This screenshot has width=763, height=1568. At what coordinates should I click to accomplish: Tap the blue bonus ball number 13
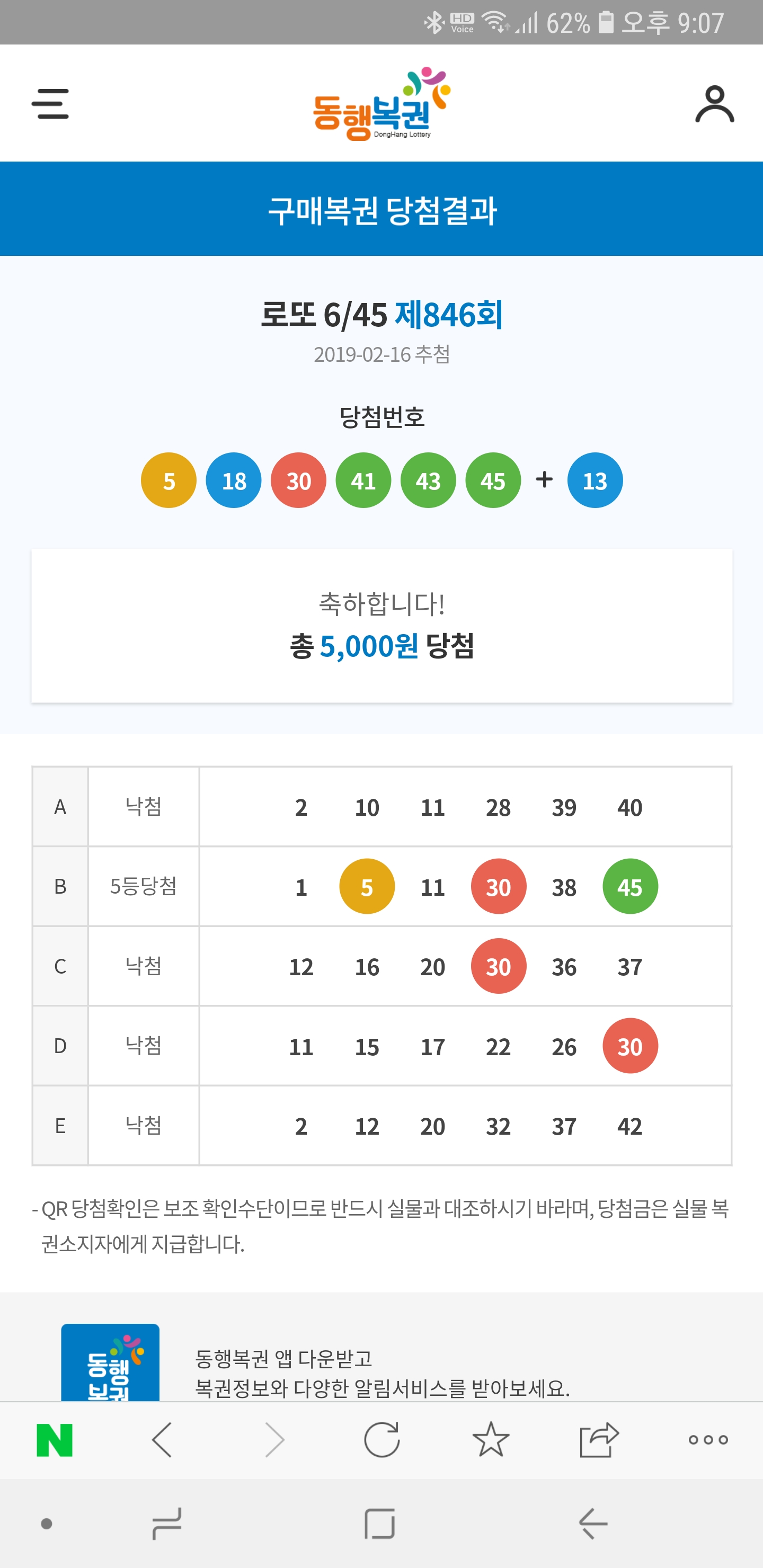(x=595, y=481)
